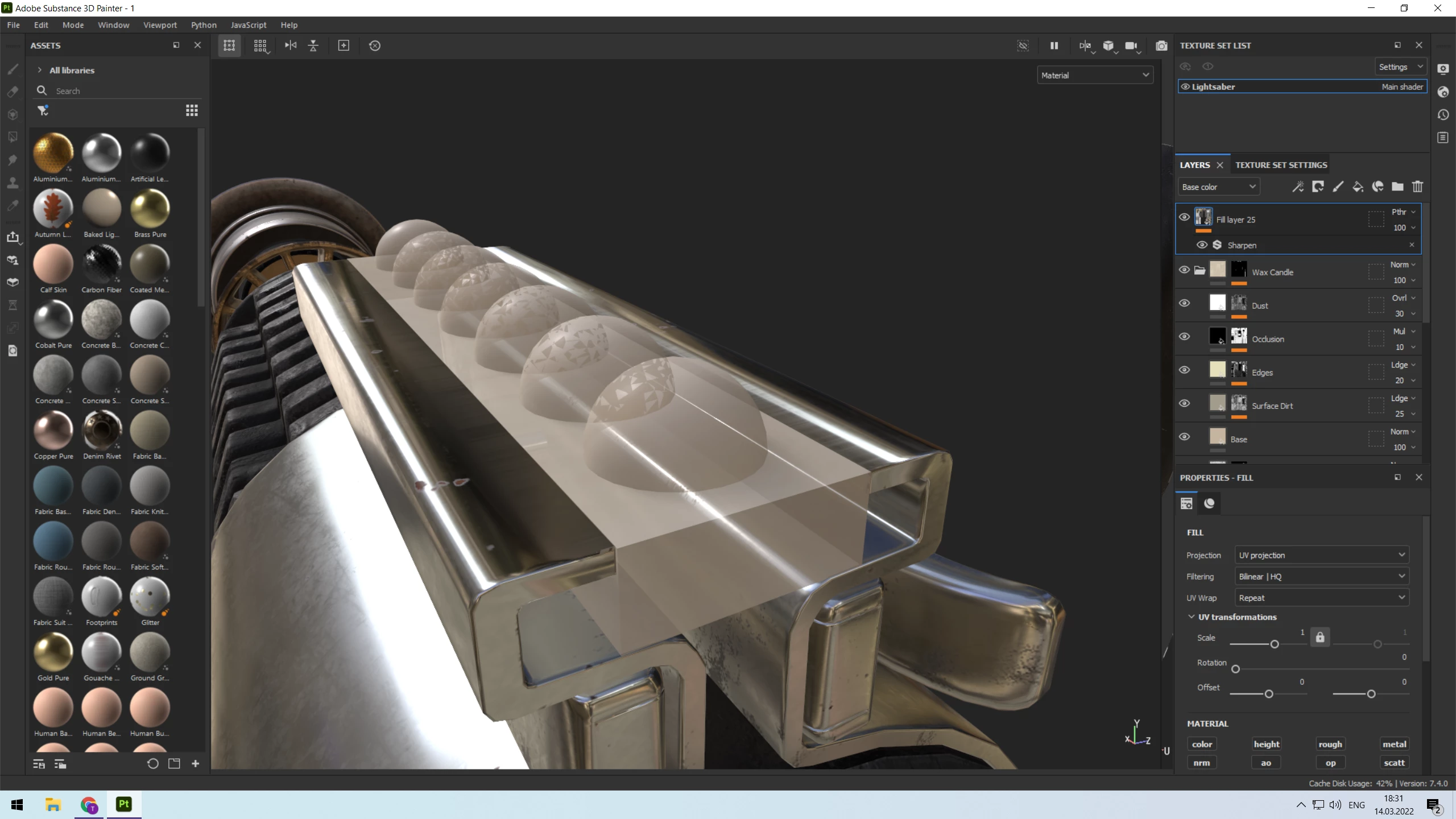Open the Projection dropdown set to UV projection
Screen dimensions: 1456x819
[1321, 555]
